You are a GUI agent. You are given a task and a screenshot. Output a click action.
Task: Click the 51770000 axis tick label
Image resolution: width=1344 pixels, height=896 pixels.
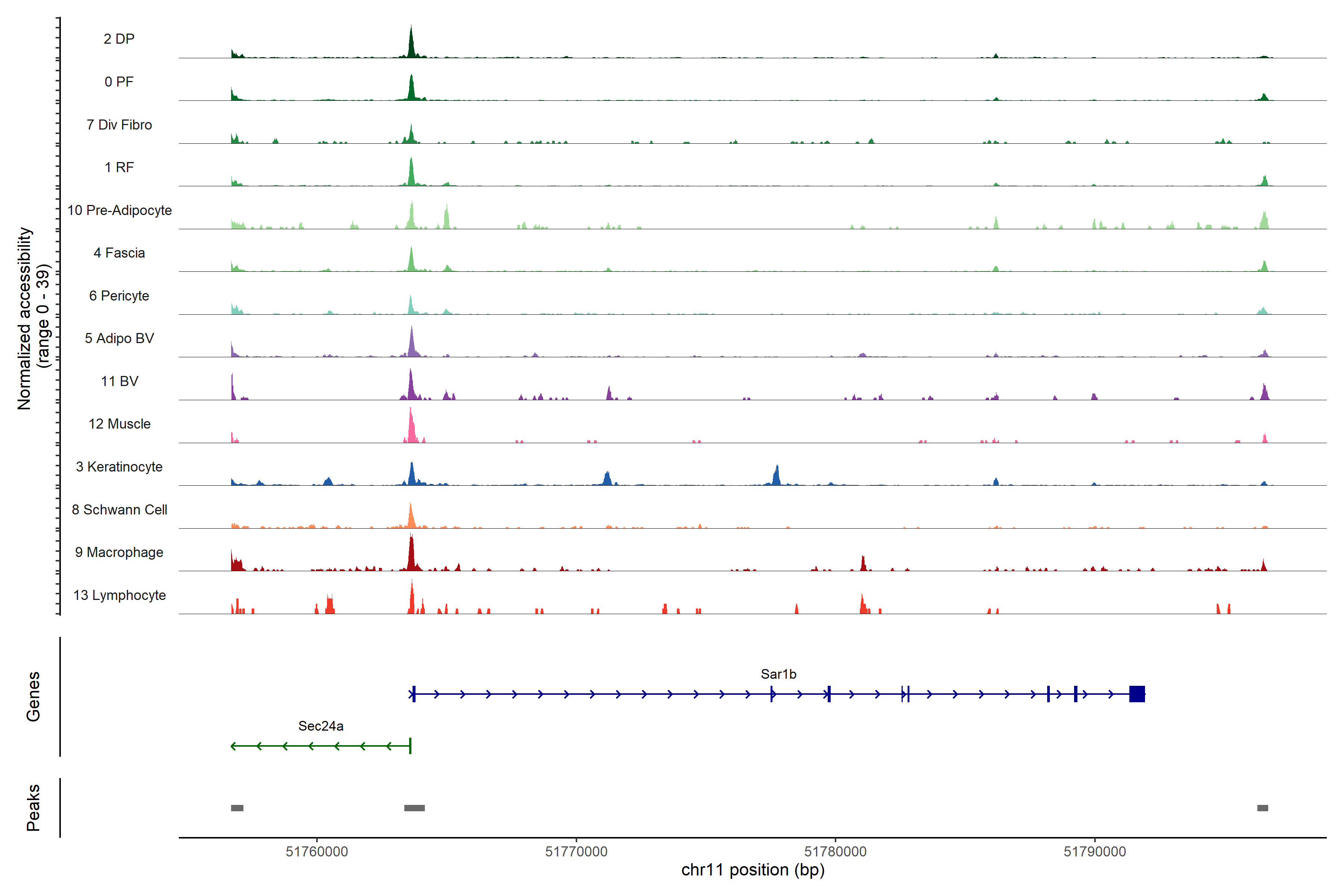[x=576, y=852]
